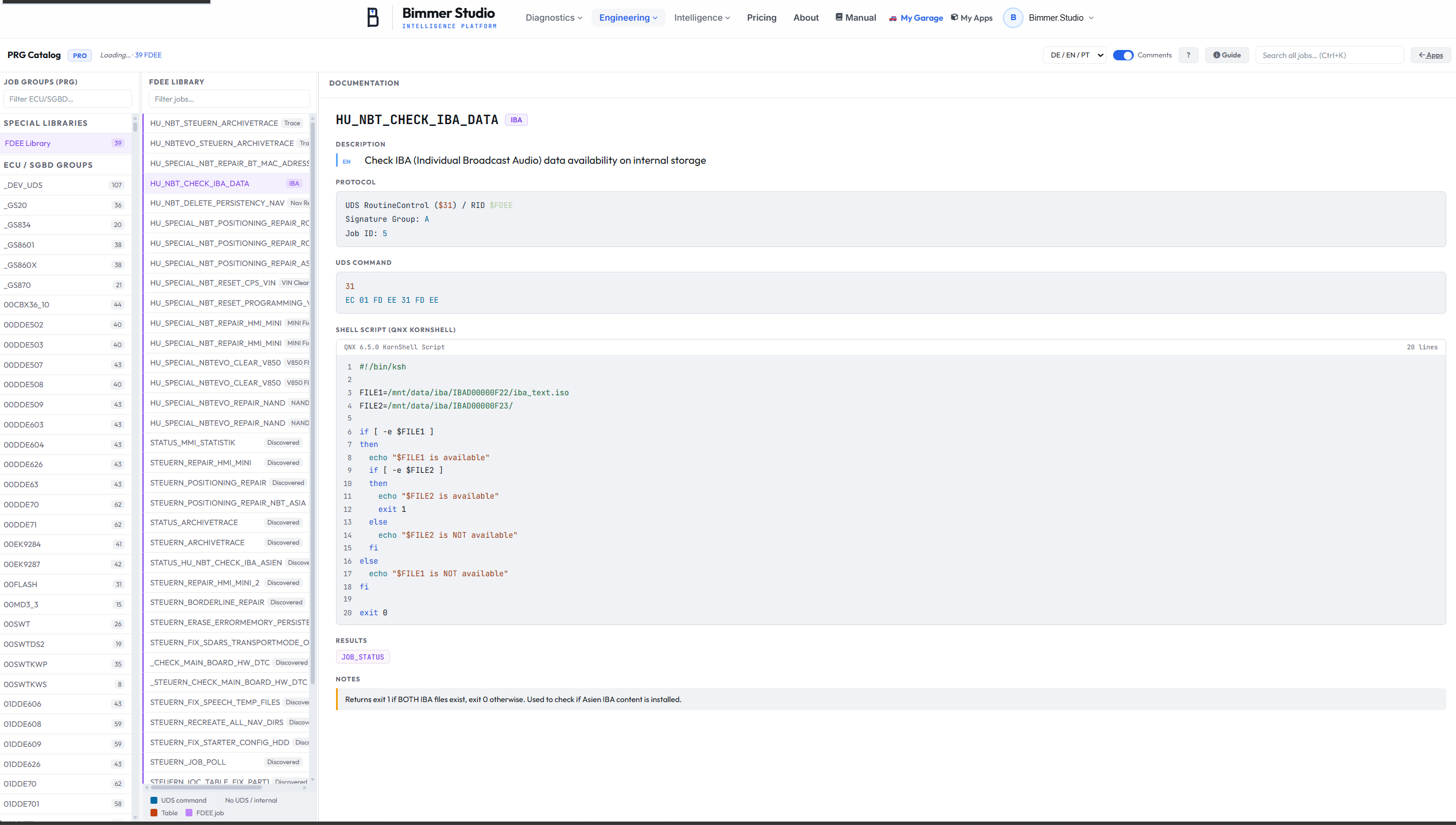Click the B user avatar circle
1456x825 pixels.
[x=1013, y=18]
